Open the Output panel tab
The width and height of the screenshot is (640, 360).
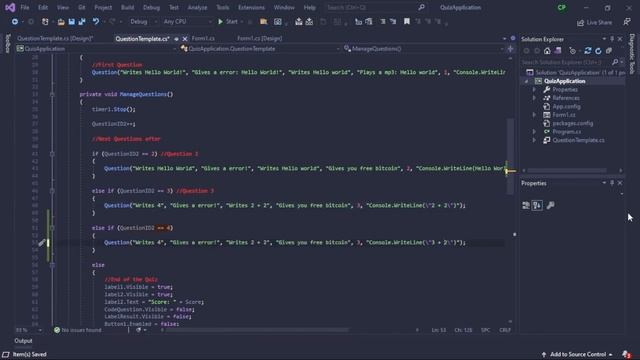pyautogui.click(x=23, y=341)
